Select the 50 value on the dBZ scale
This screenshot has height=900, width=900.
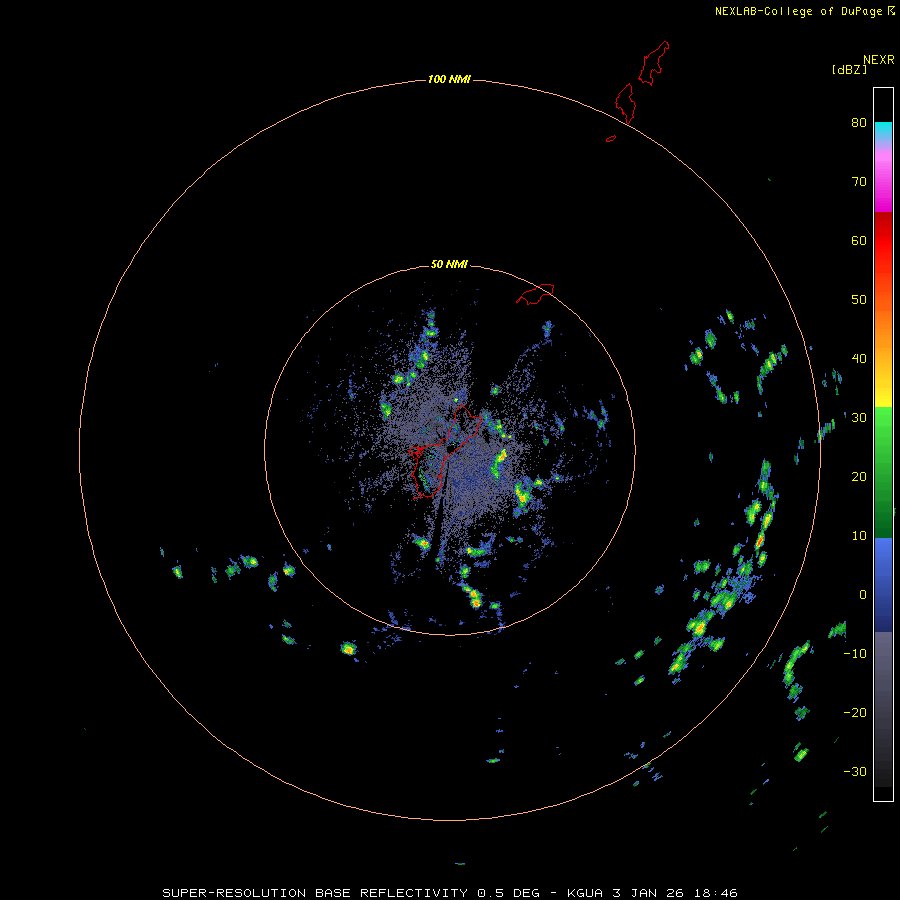(859, 300)
